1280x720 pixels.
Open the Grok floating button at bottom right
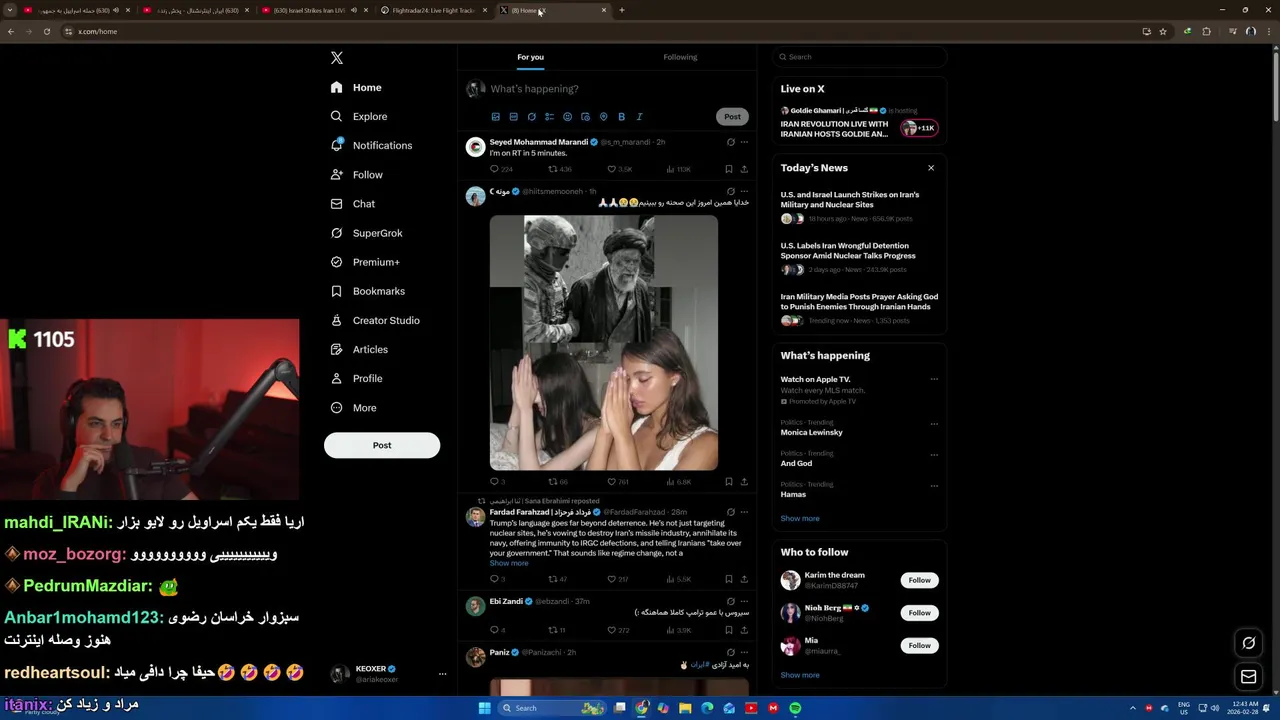pos(1248,643)
